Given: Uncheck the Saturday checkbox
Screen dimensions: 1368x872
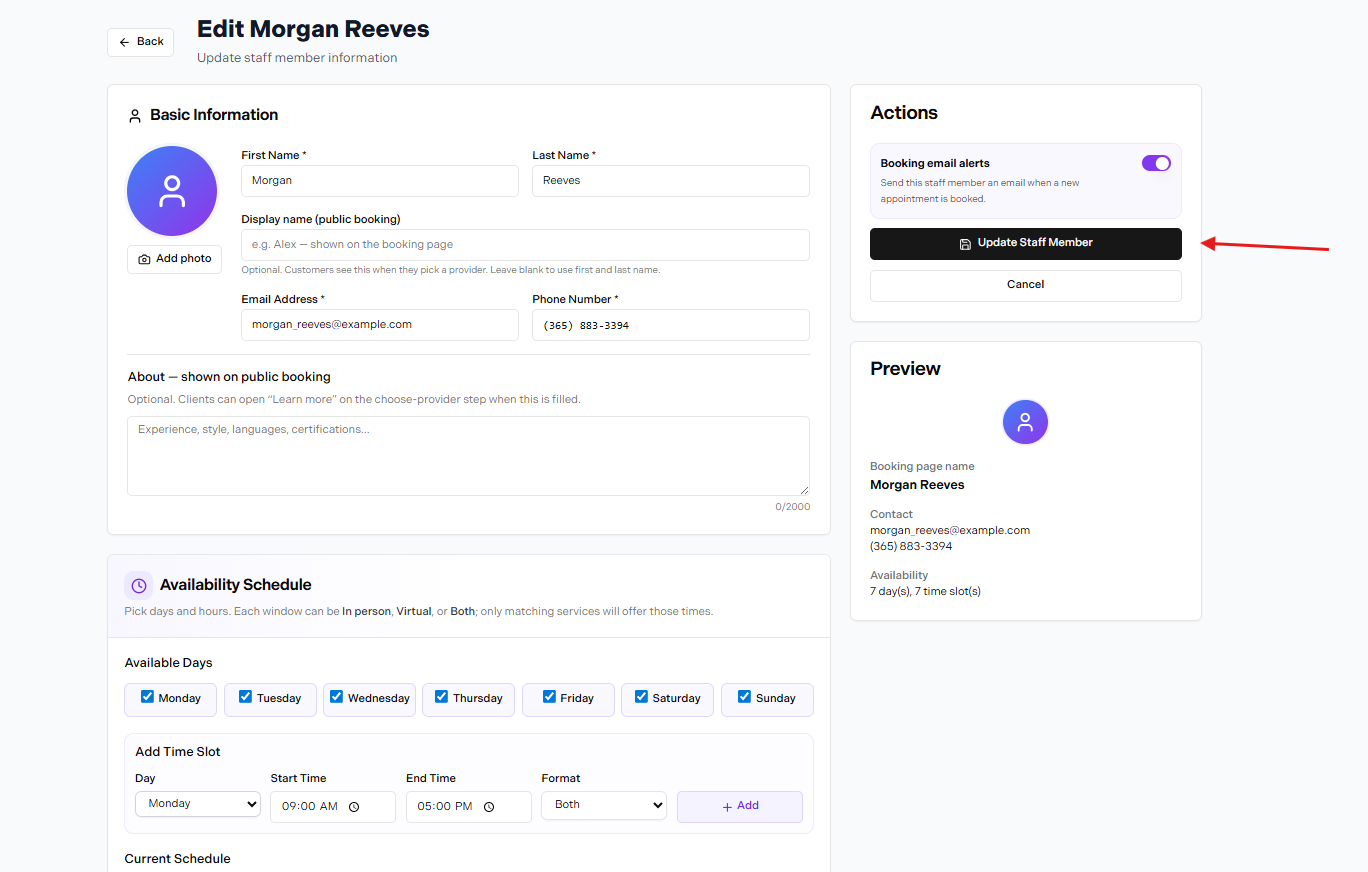Looking at the screenshot, I should pos(642,697).
